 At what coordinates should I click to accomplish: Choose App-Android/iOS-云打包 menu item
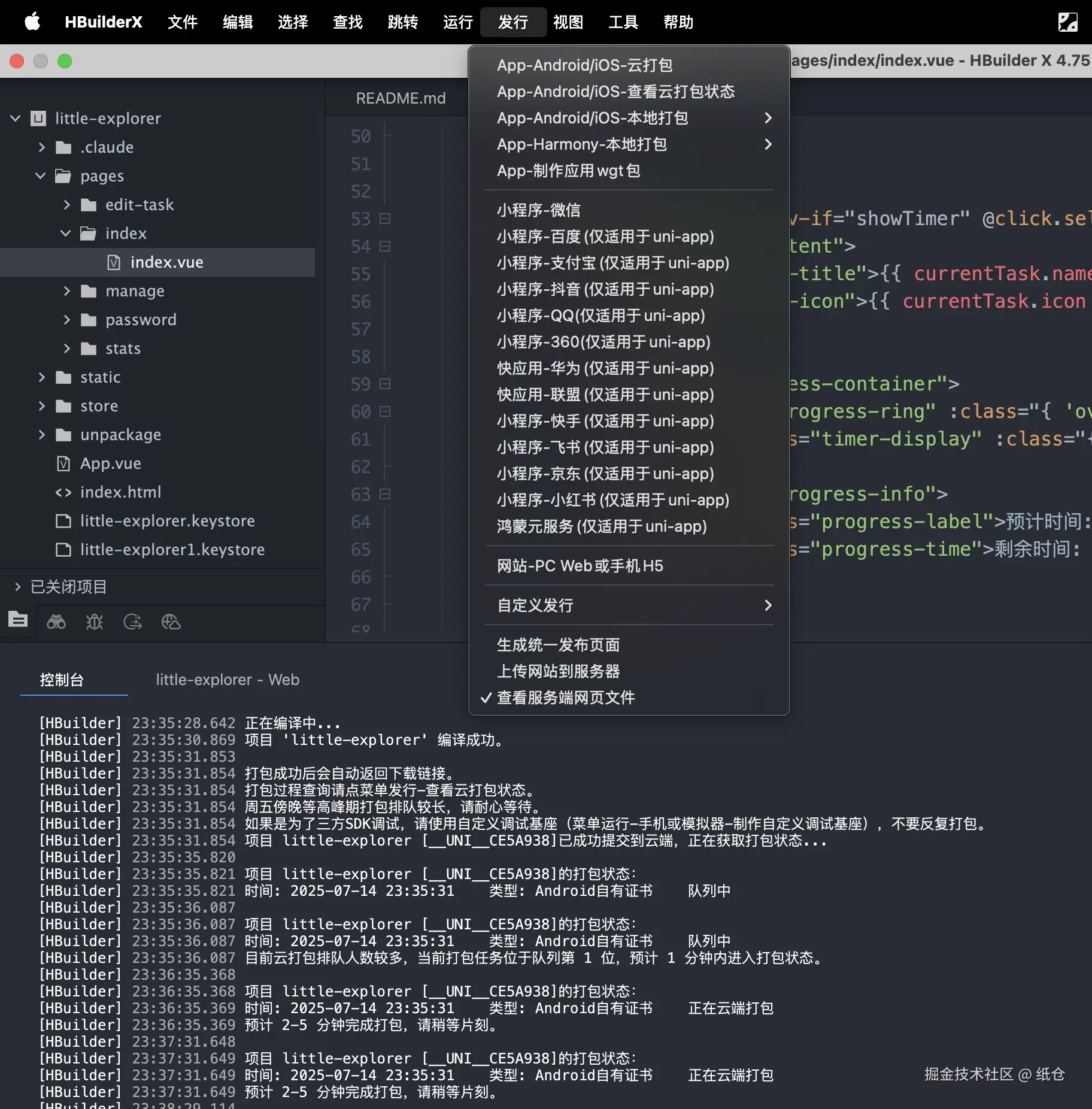[629, 65]
